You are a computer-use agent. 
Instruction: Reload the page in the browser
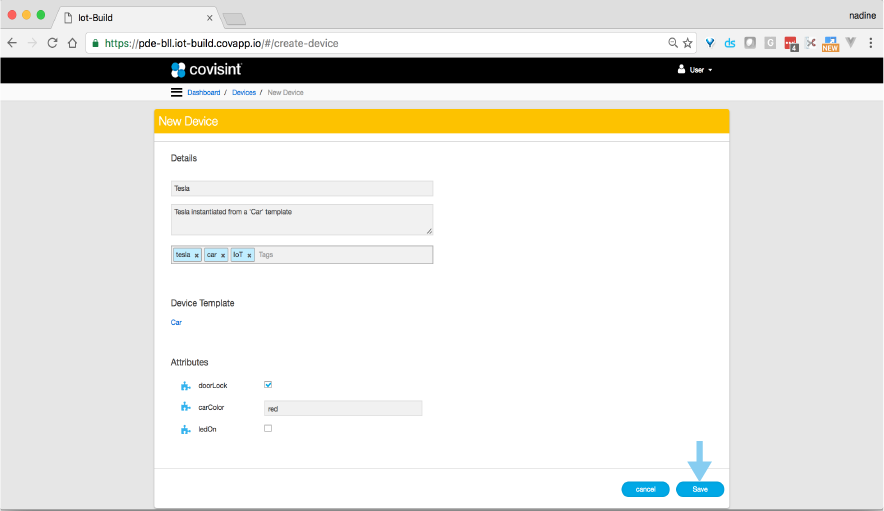(x=52, y=43)
